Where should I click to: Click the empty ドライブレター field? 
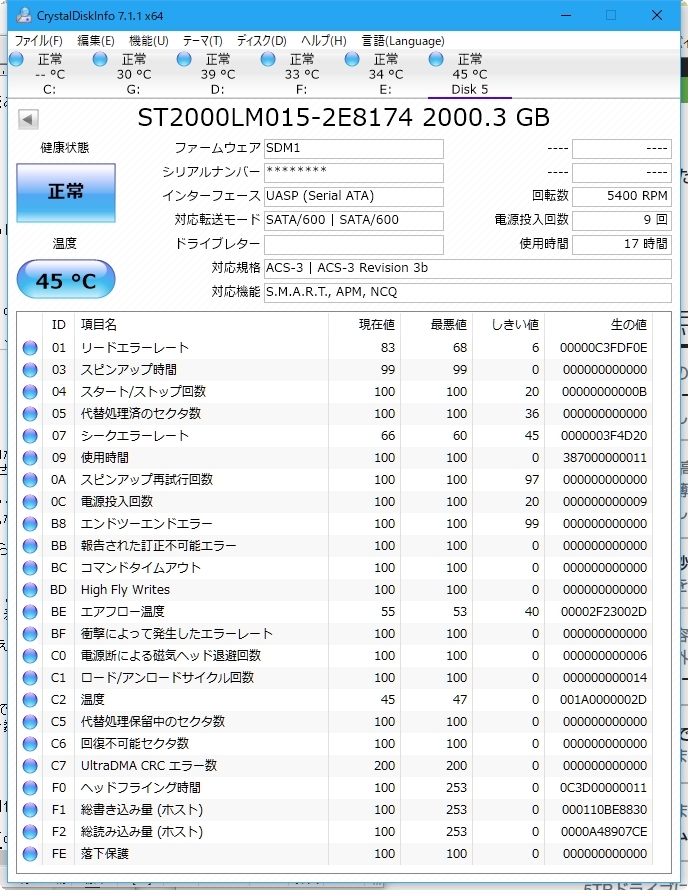[x=354, y=245]
